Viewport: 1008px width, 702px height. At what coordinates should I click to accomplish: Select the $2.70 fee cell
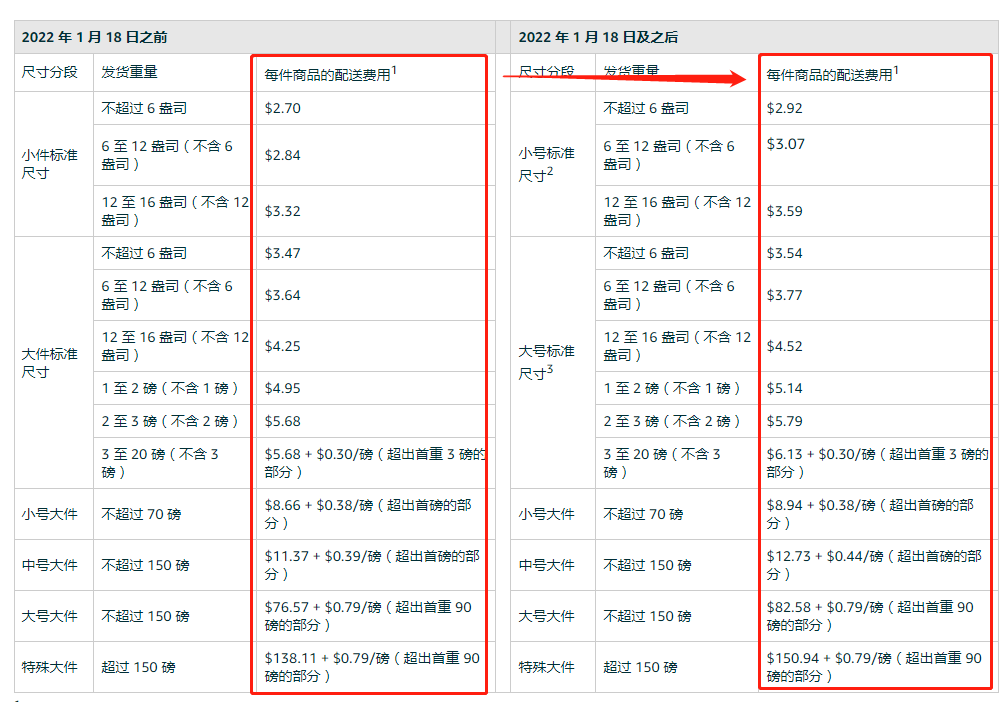(372, 108)
